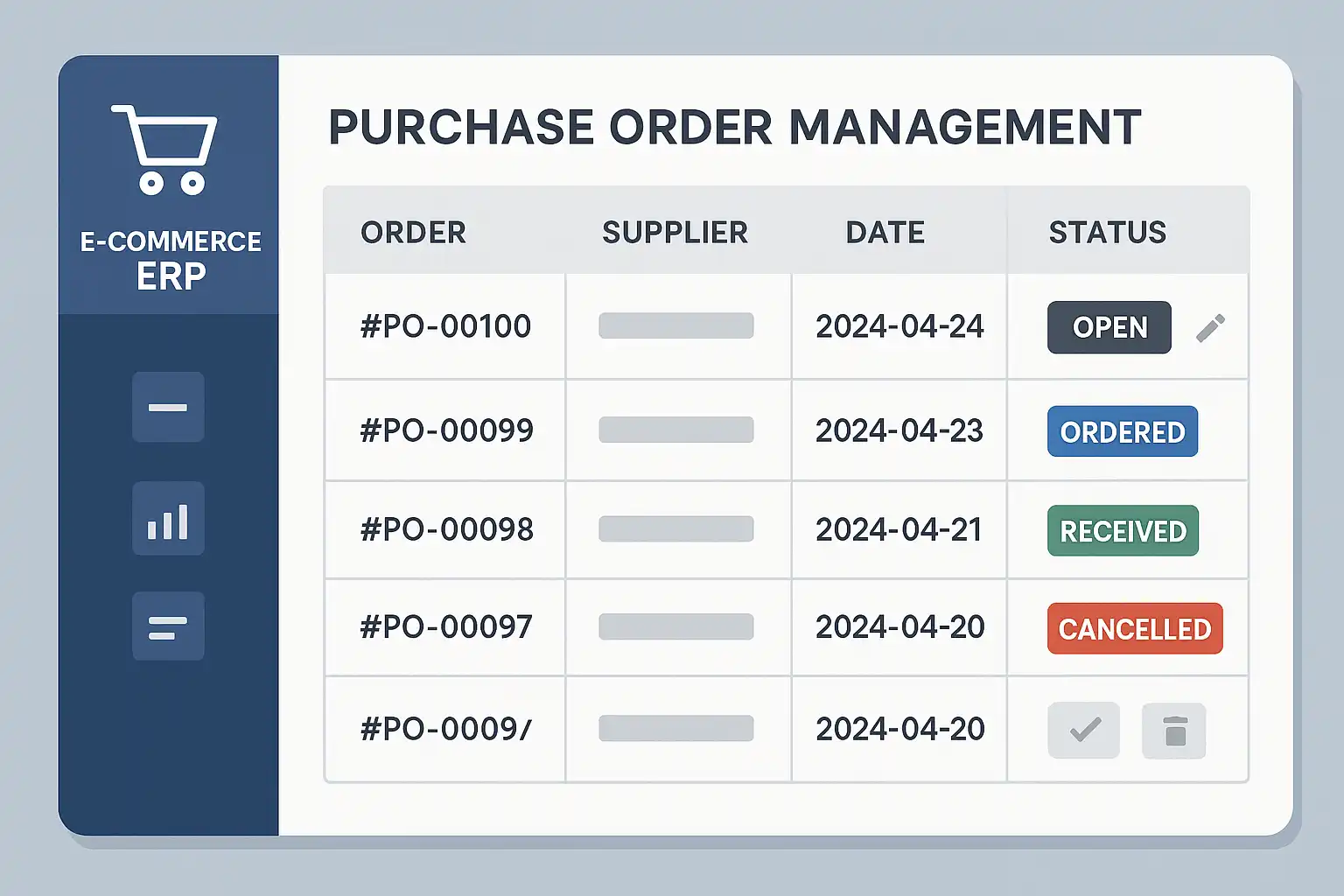Open purchase order #PO-00099
Screen dimensions: 1344x896
pyautogui.click(x=446, y=430)
